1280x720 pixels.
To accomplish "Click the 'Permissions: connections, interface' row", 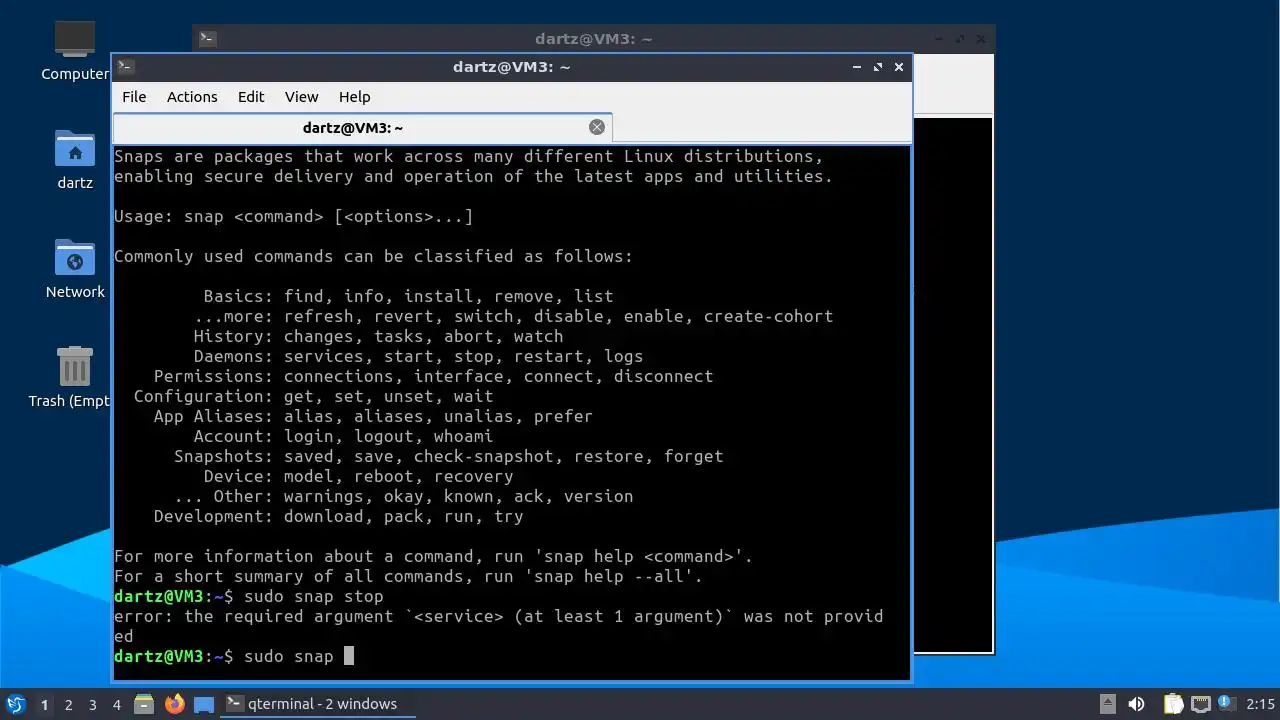I will pyautogui.click(x=433, y=376).
